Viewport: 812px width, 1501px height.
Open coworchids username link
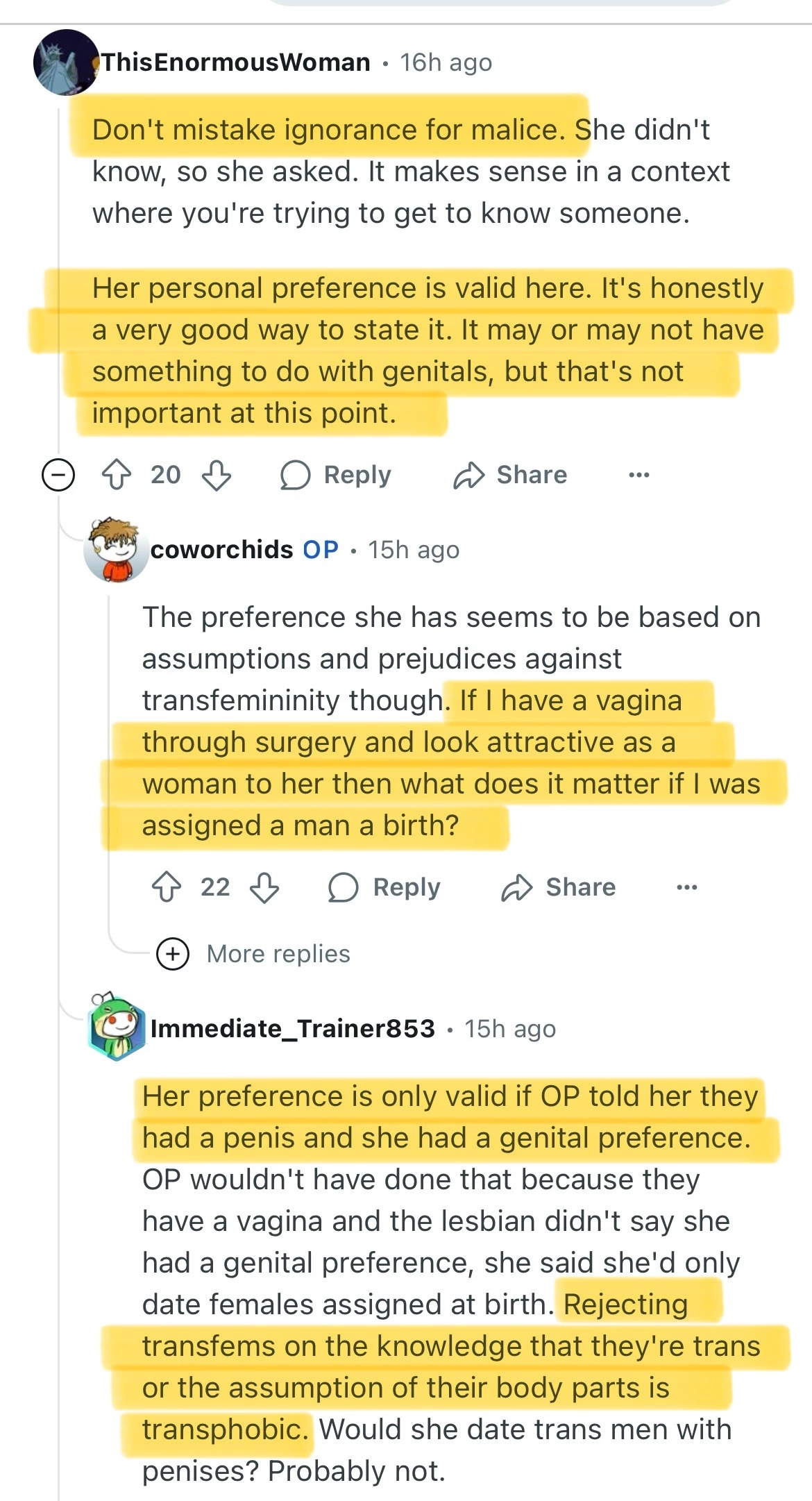point(222,550)
